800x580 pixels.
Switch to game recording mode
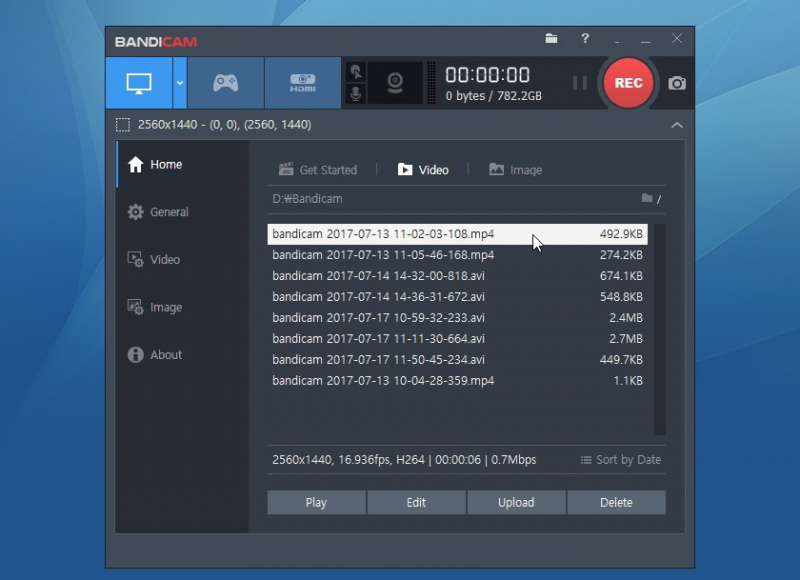click(x=226, y=83)
